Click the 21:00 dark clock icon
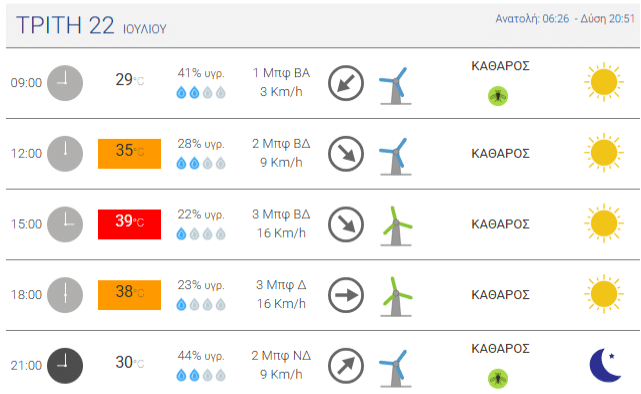 [x=65, y=366]
